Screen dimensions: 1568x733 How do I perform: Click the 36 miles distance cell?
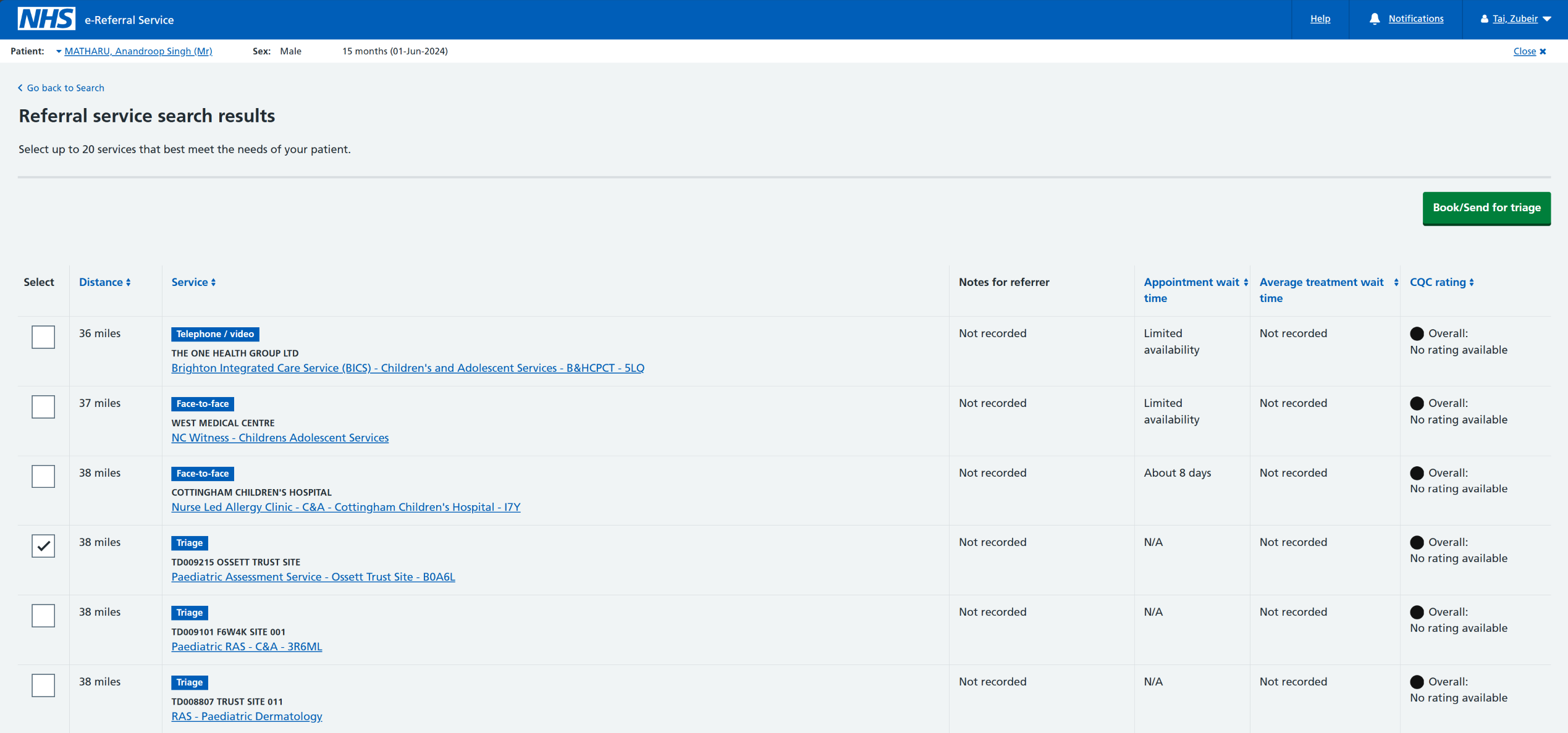[x=100, y=333]
